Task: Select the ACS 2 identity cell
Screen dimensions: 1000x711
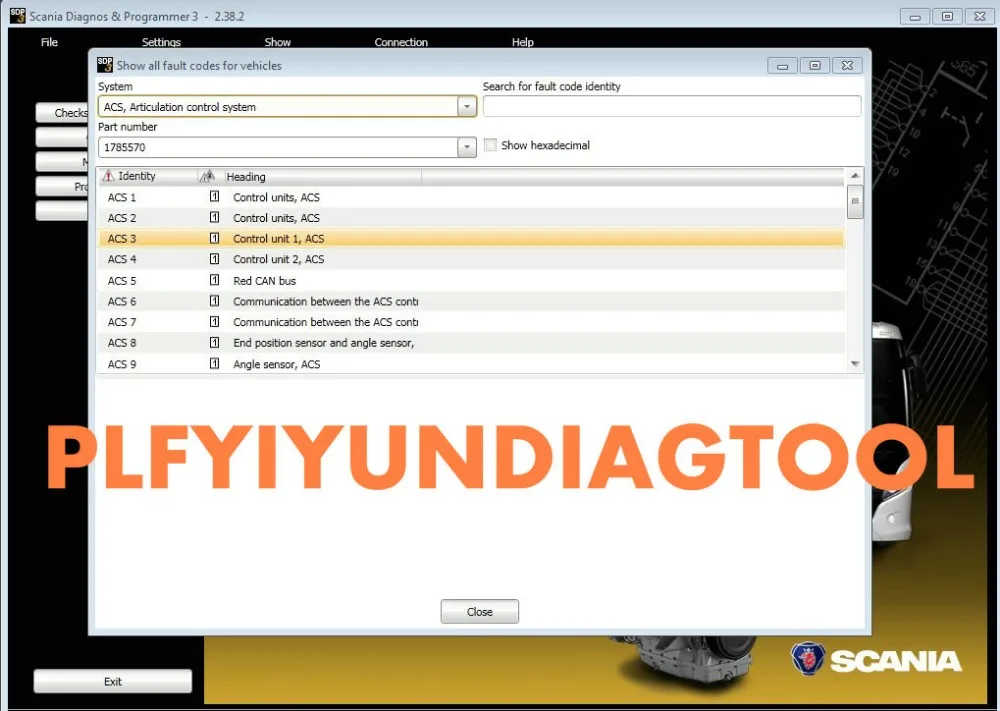Action: pos(122,217)
